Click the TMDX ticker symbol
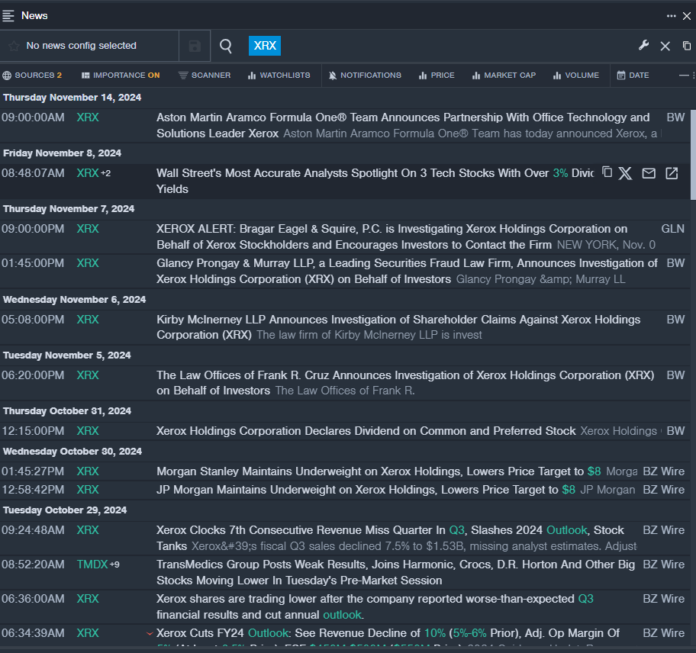Screen dimensions: 696x653 [91, 564]
